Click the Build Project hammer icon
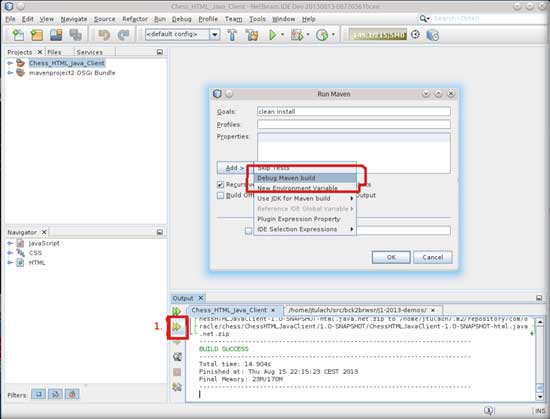Viewport: 550px width, 419px height. tap(232, 35)
